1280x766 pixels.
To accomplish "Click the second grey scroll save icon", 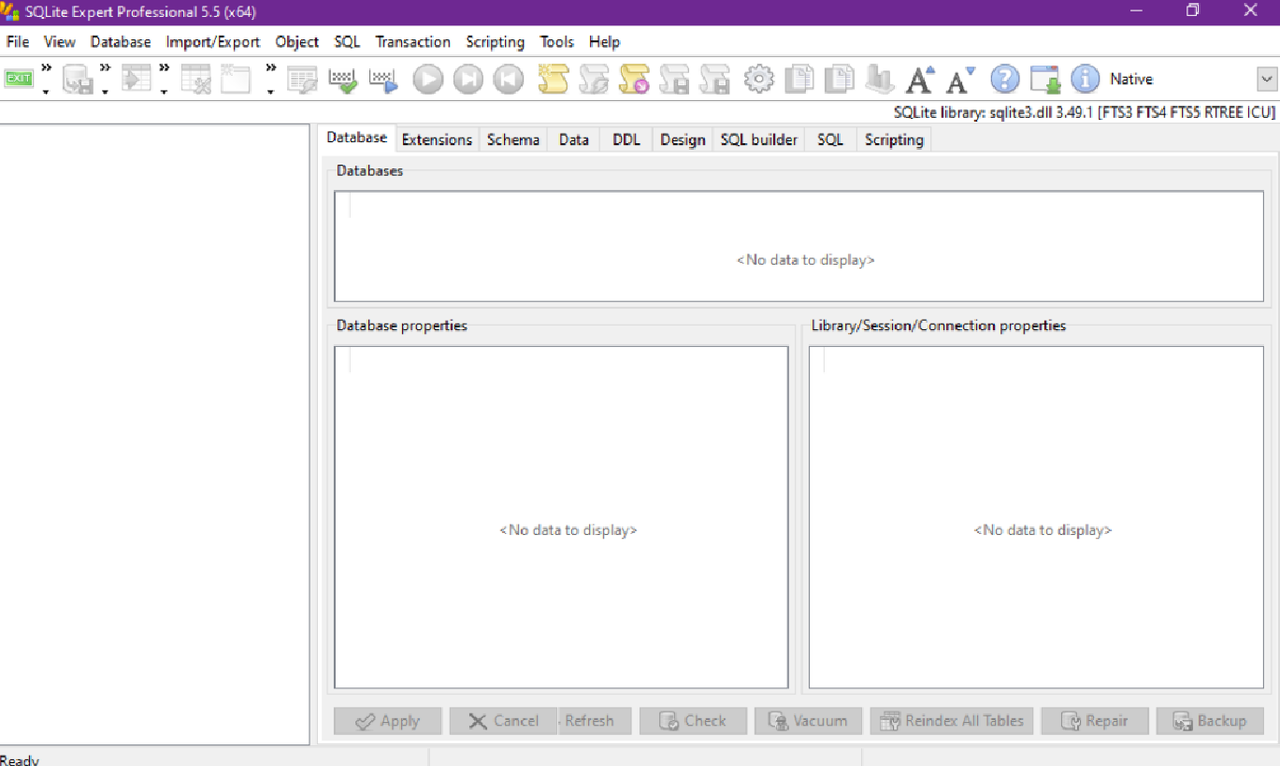I will pos(715,79).
